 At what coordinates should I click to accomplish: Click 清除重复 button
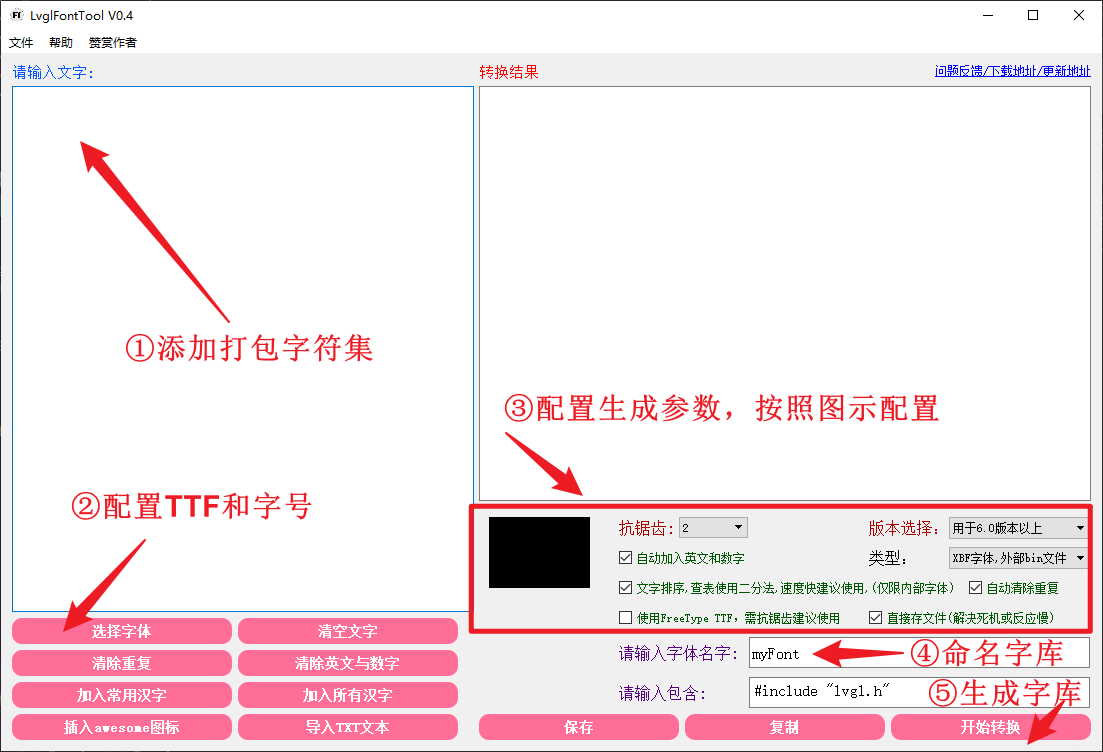pos(122,663)
